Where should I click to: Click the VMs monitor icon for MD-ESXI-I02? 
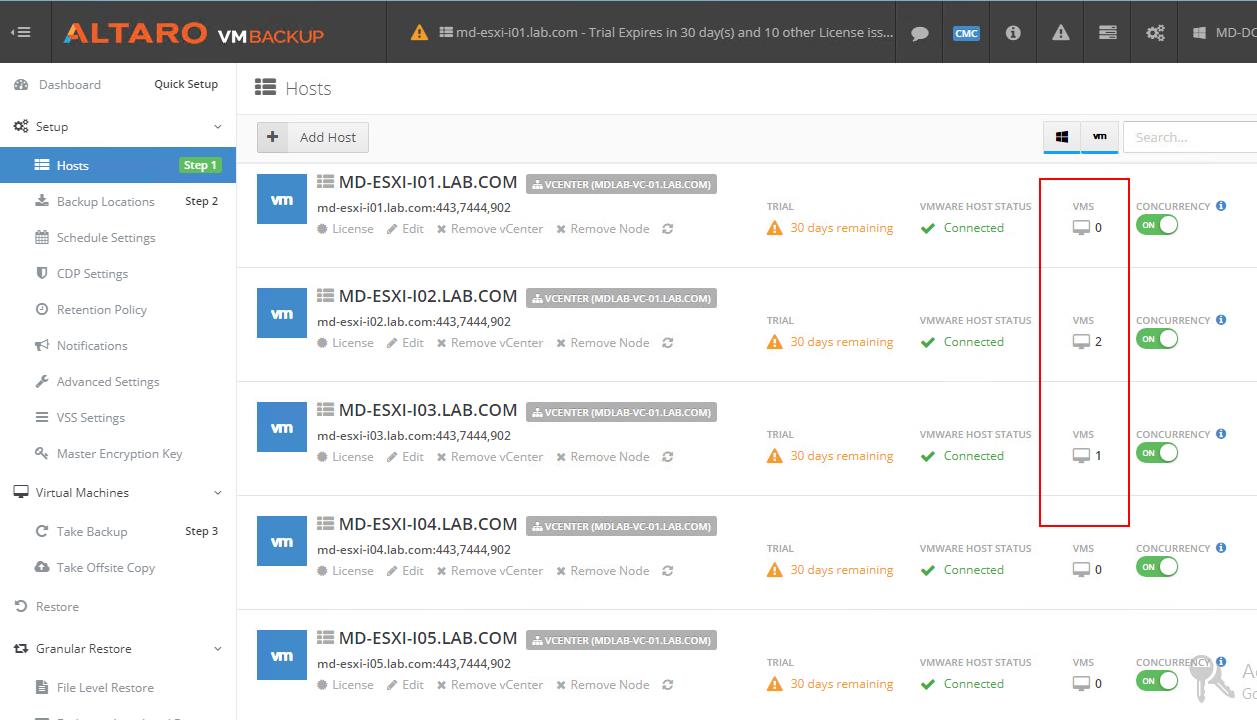tap(1081, 342)
